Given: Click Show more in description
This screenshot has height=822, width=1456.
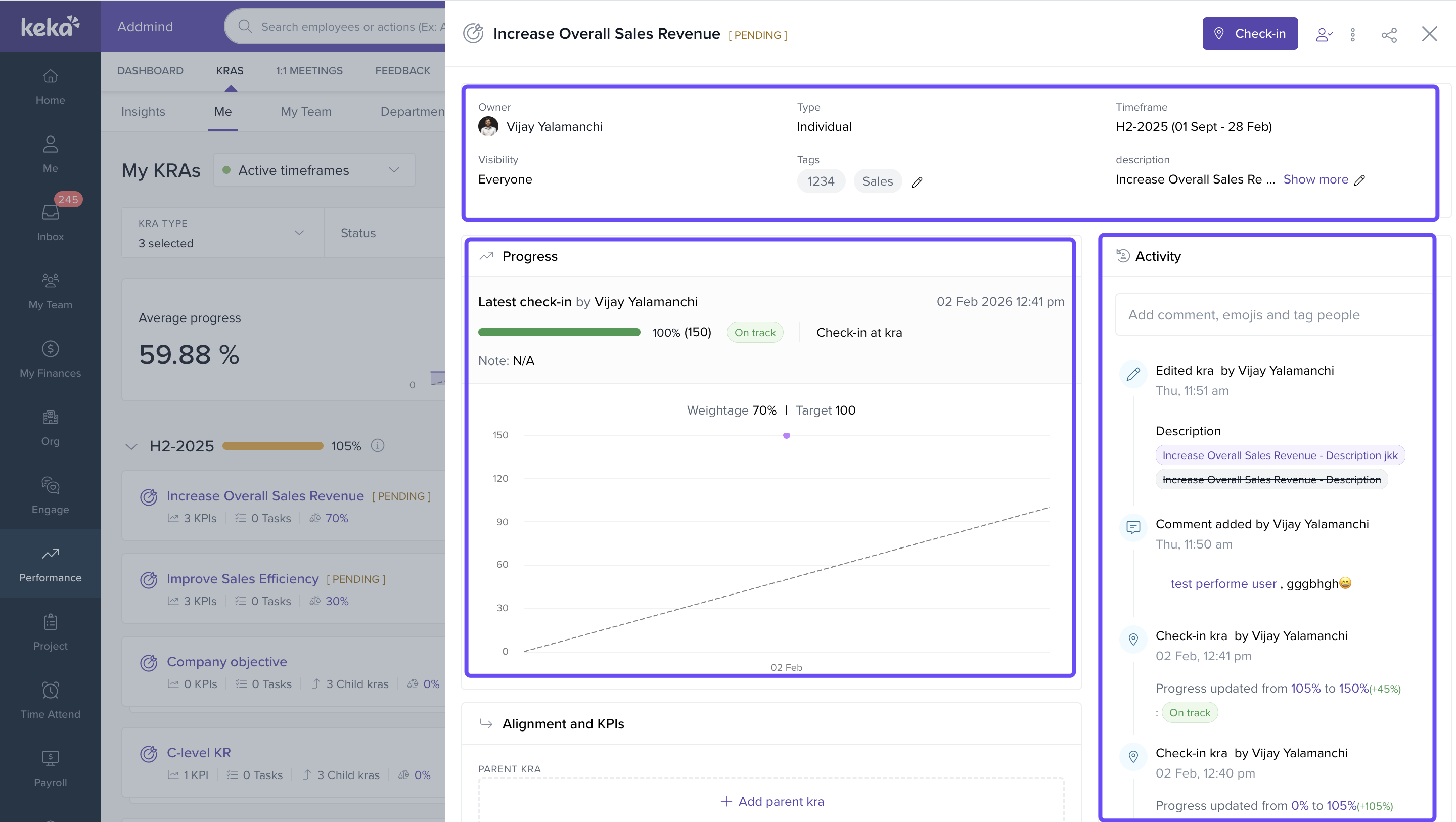Looking at the screenshot, I should [1315, 179].
